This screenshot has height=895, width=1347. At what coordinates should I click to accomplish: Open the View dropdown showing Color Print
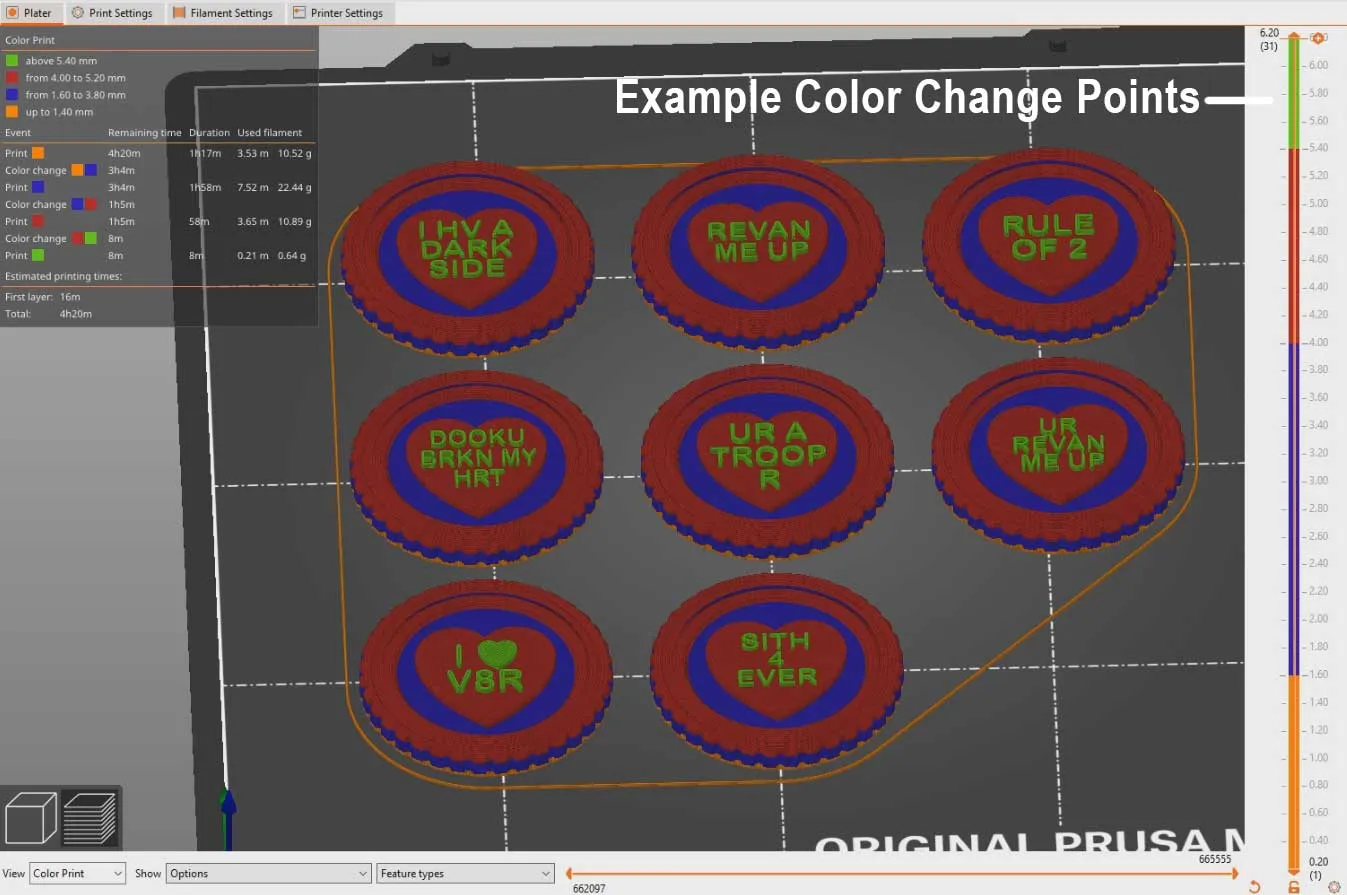pos(77,873)
